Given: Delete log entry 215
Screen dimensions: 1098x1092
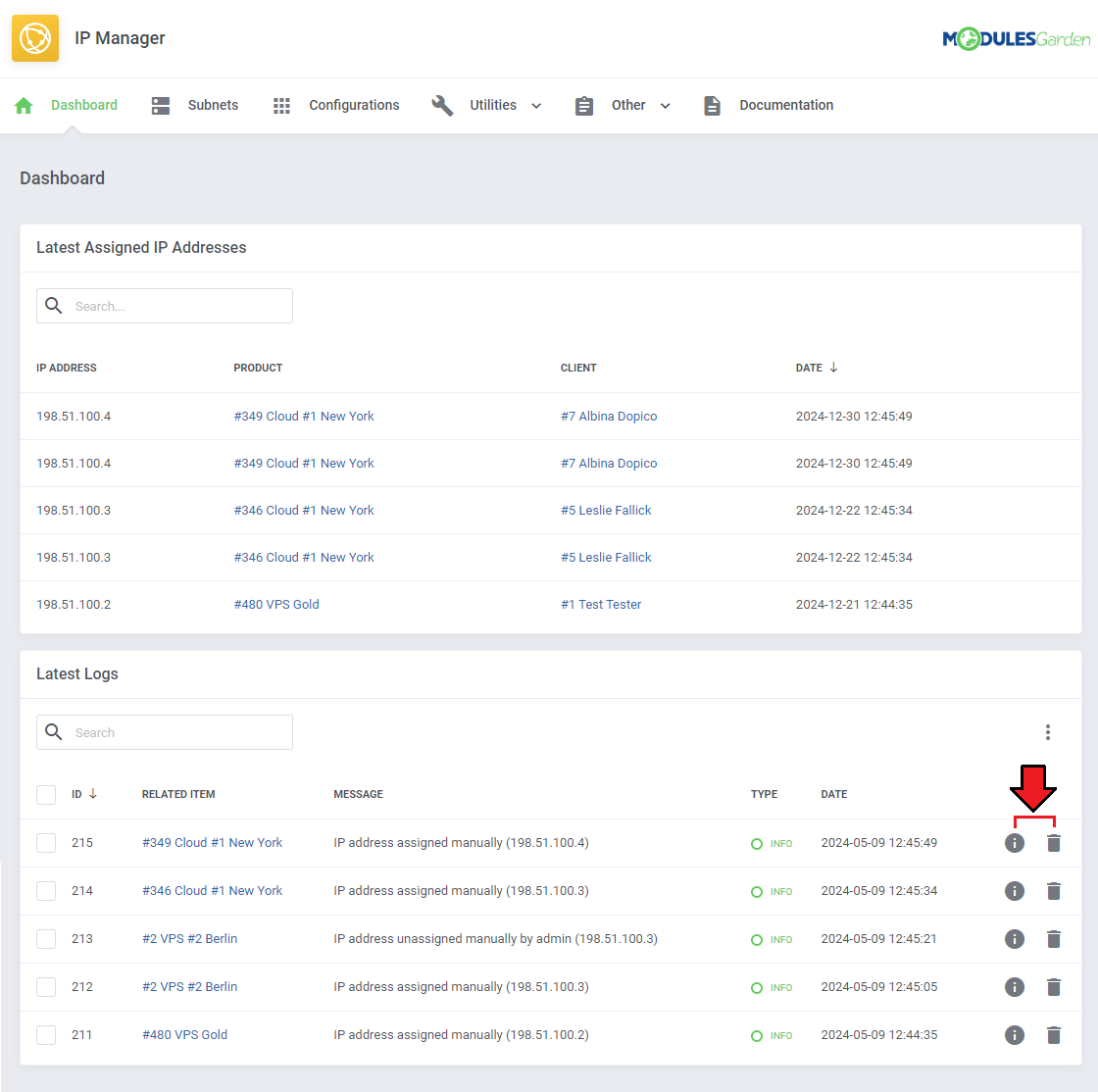Looking at the screenshot, I should (1054, 843).
